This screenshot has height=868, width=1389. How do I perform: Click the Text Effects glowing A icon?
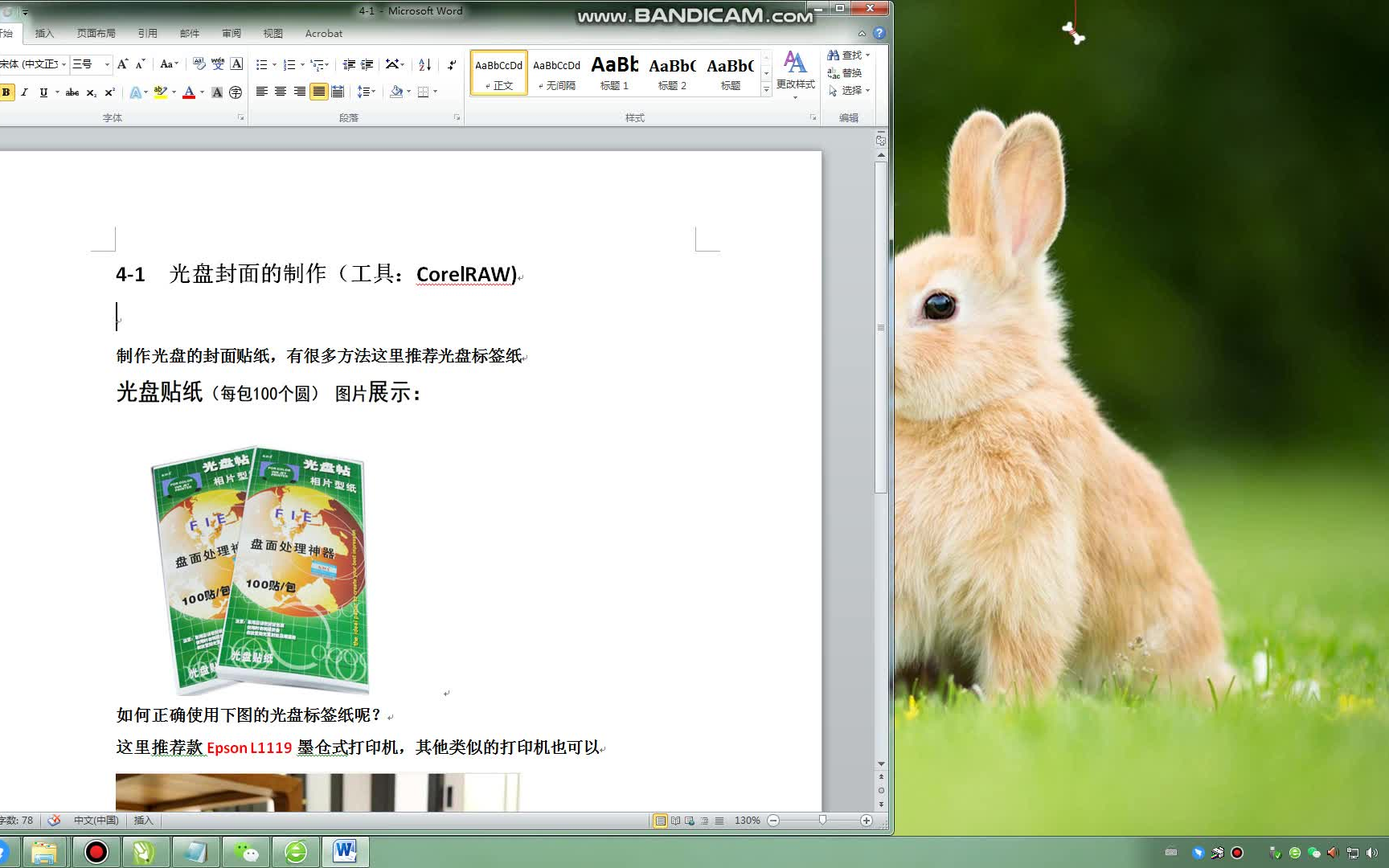point(135,92)
